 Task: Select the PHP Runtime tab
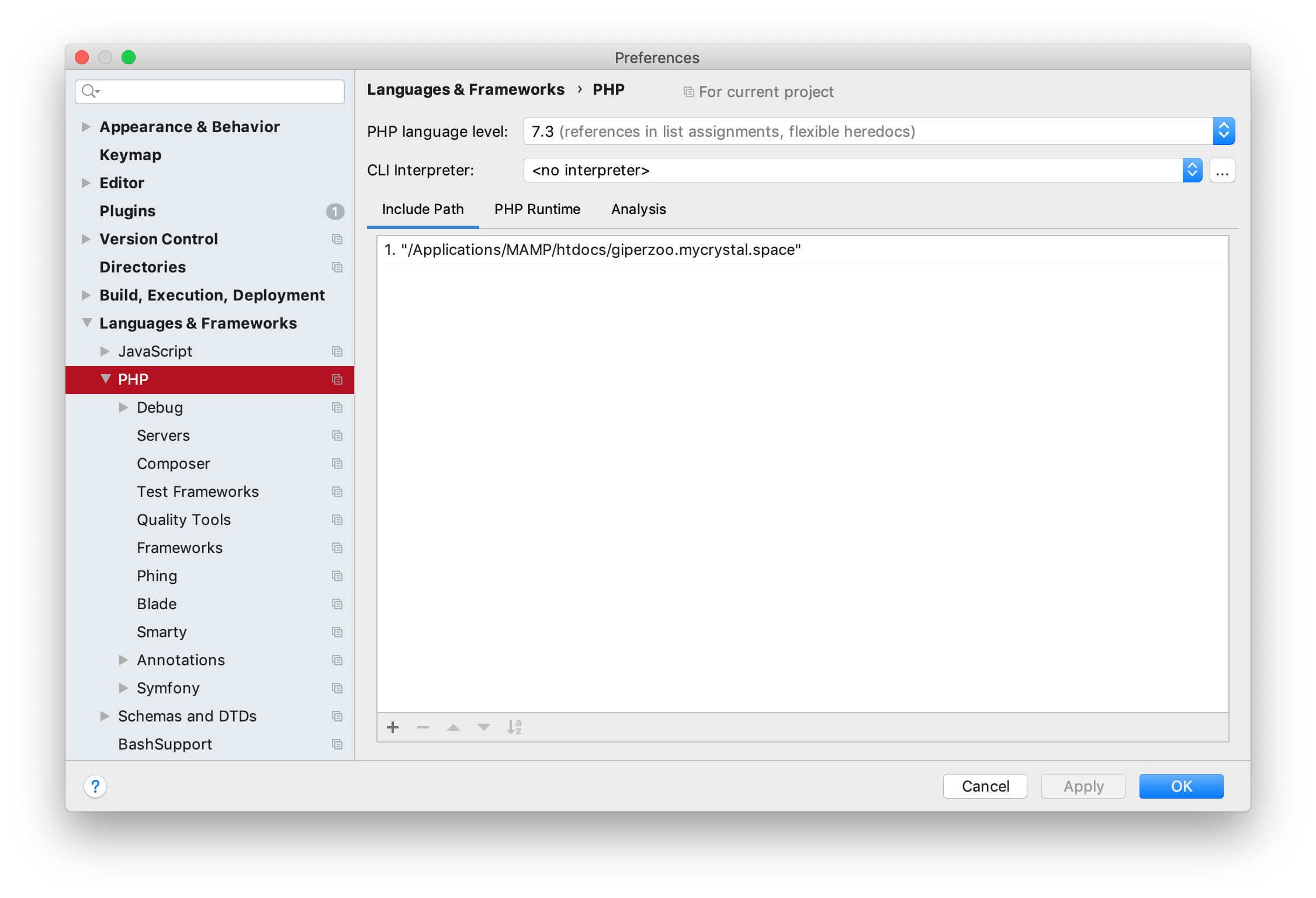(537, 209)
